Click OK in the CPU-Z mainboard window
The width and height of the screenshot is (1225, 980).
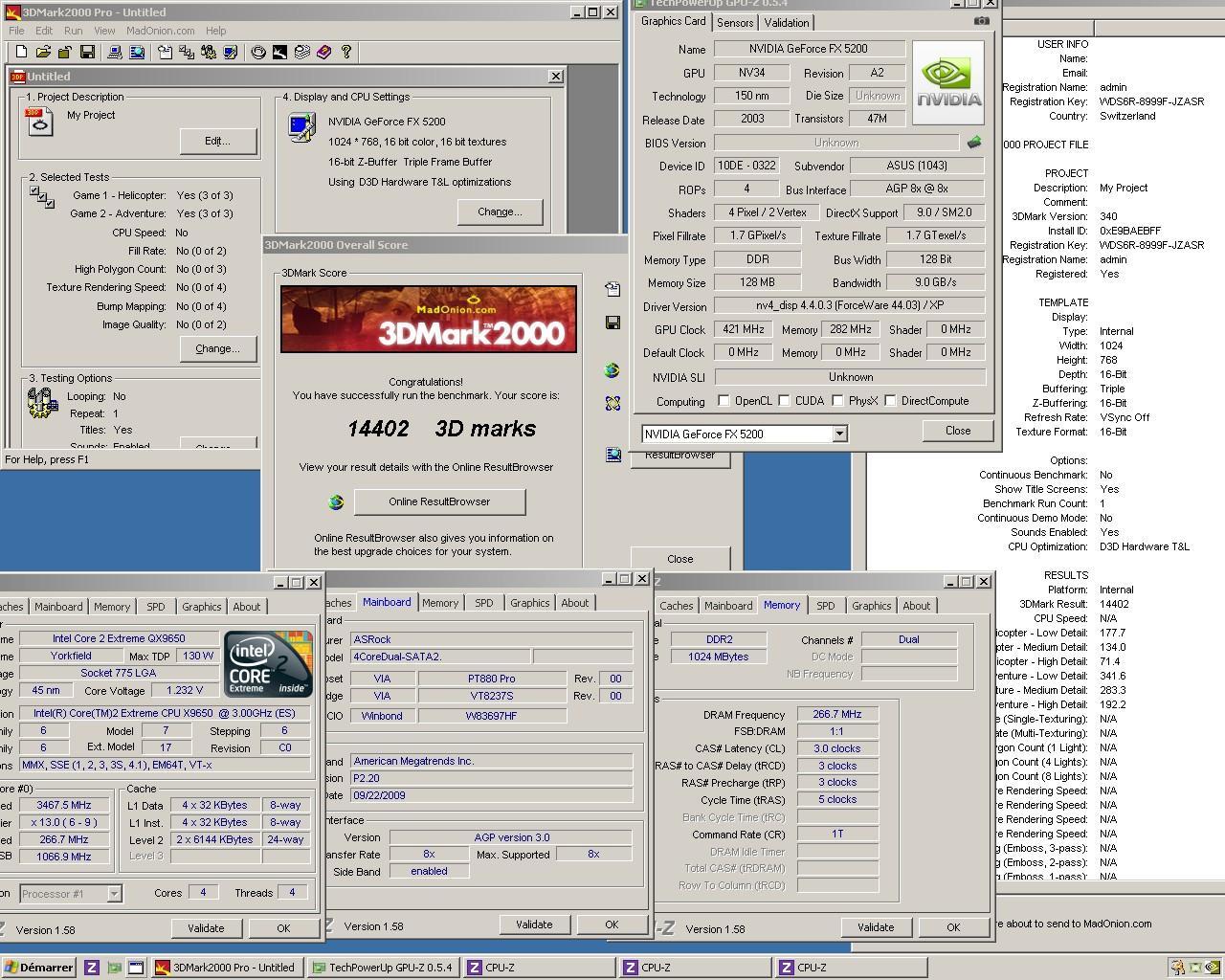612,924
